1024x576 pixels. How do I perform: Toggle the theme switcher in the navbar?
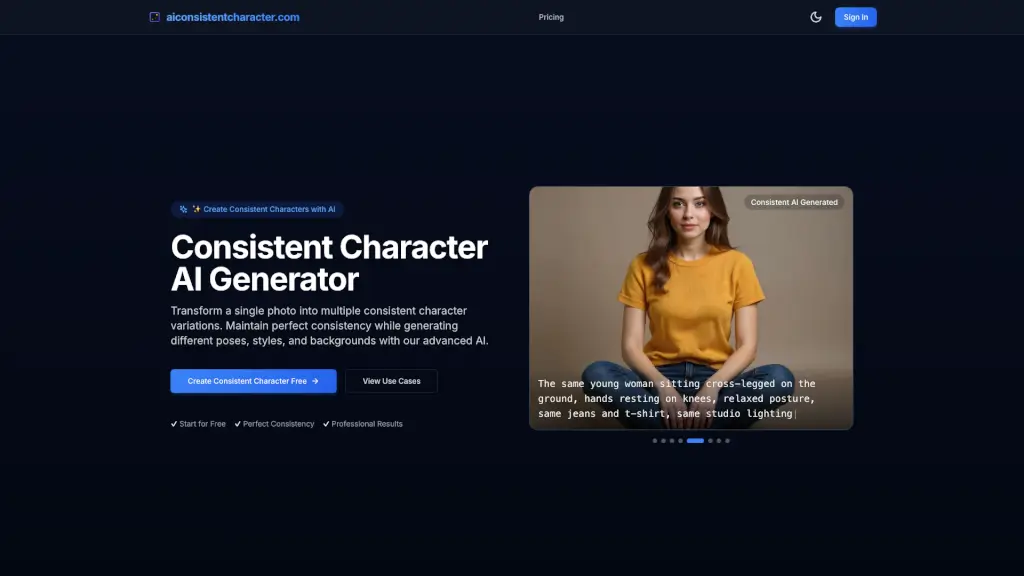tap(816, 17)
